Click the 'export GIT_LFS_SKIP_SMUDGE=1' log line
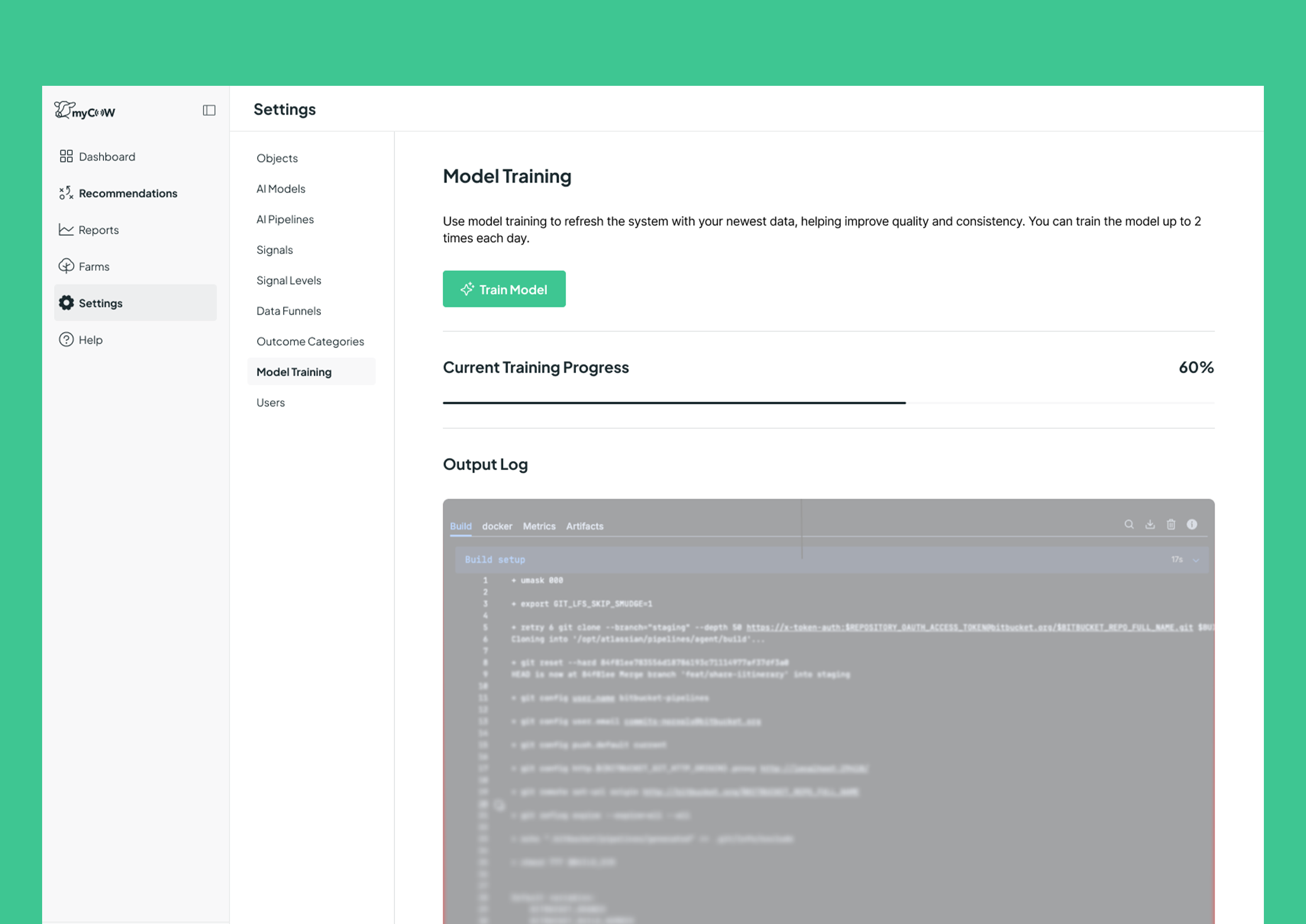The width and height of the screenshot is (1306, 924). point(581,604)
